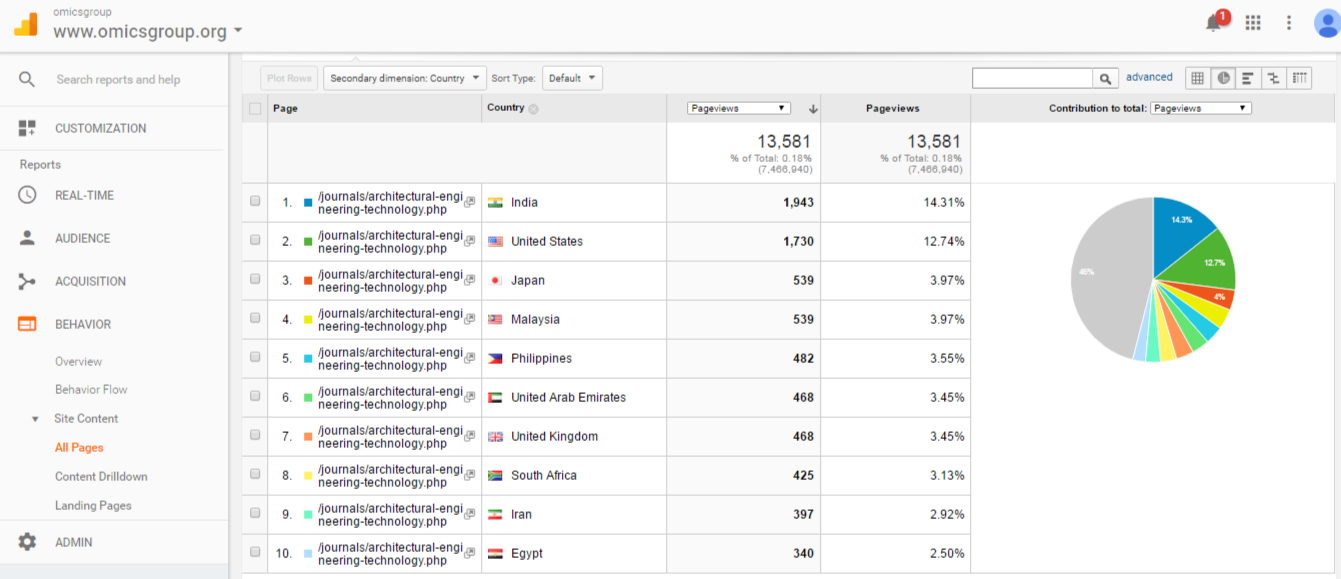
Task: Open the notifications bell
Action: coord(1215,22)
